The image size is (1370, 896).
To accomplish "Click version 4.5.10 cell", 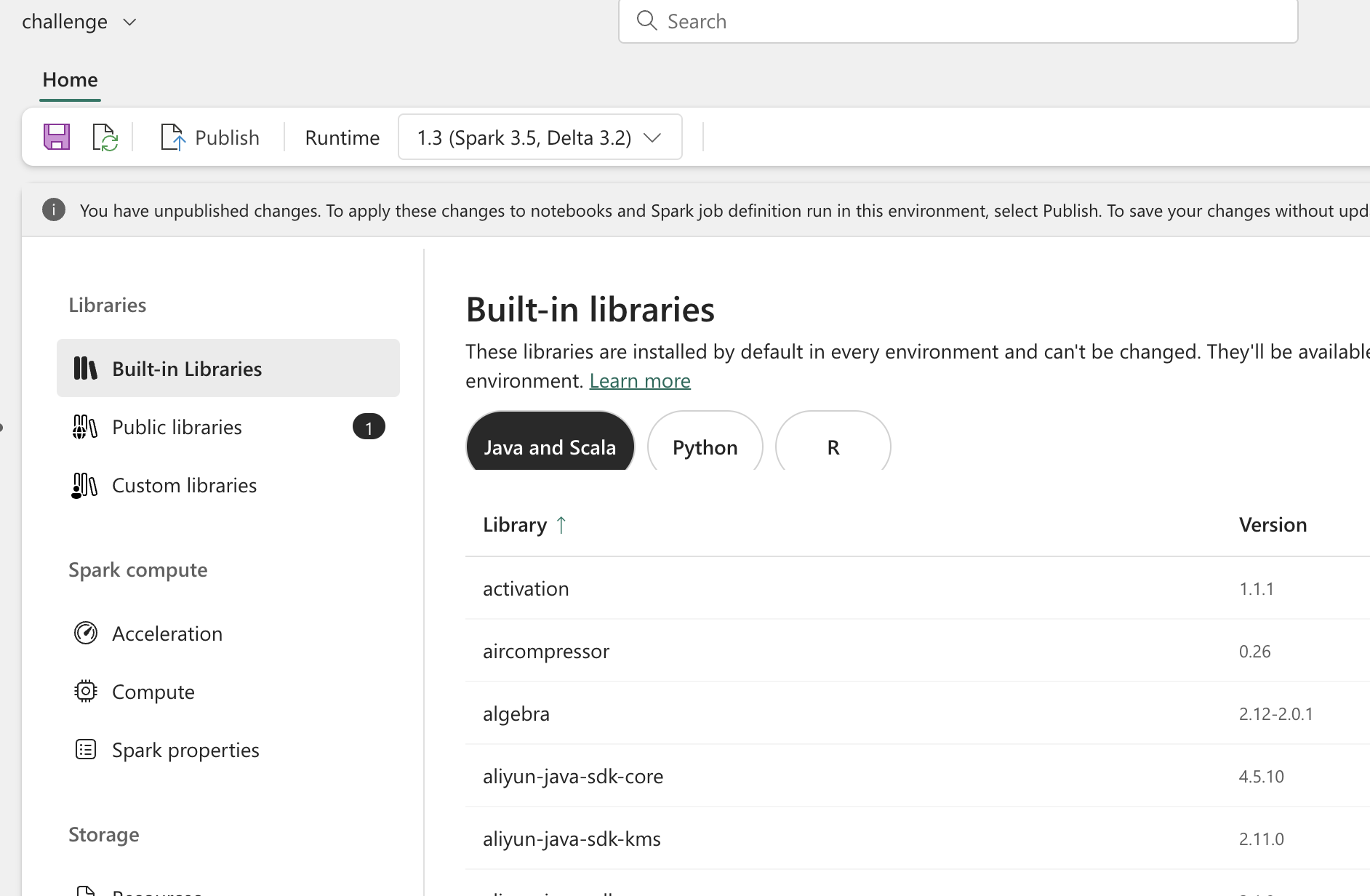I will (x=1262, y=776).
